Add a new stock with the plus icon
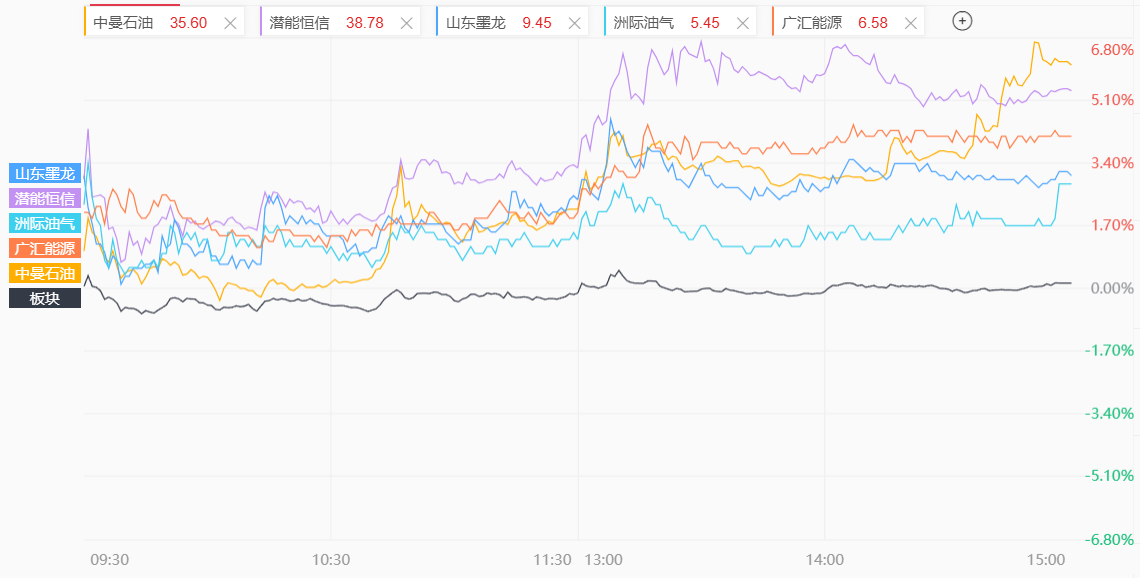Image resolution: width=1140 pixels, height=578 pixels. pos(962,21)
